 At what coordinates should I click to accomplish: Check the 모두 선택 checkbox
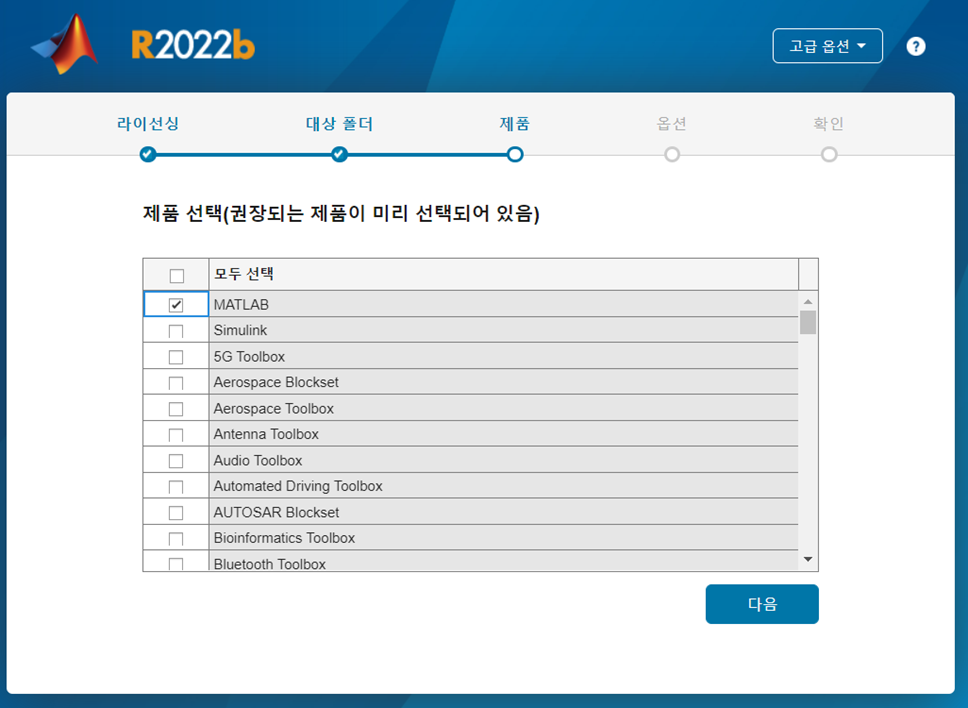(177, 275)
